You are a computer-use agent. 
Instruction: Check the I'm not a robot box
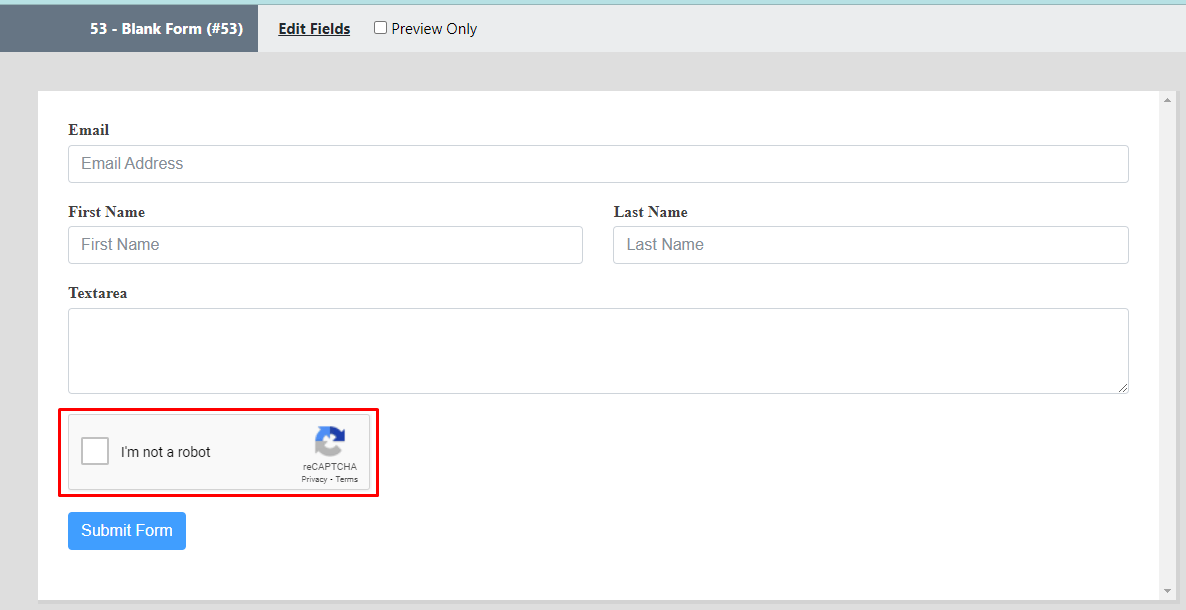click(x=95, y=452)
